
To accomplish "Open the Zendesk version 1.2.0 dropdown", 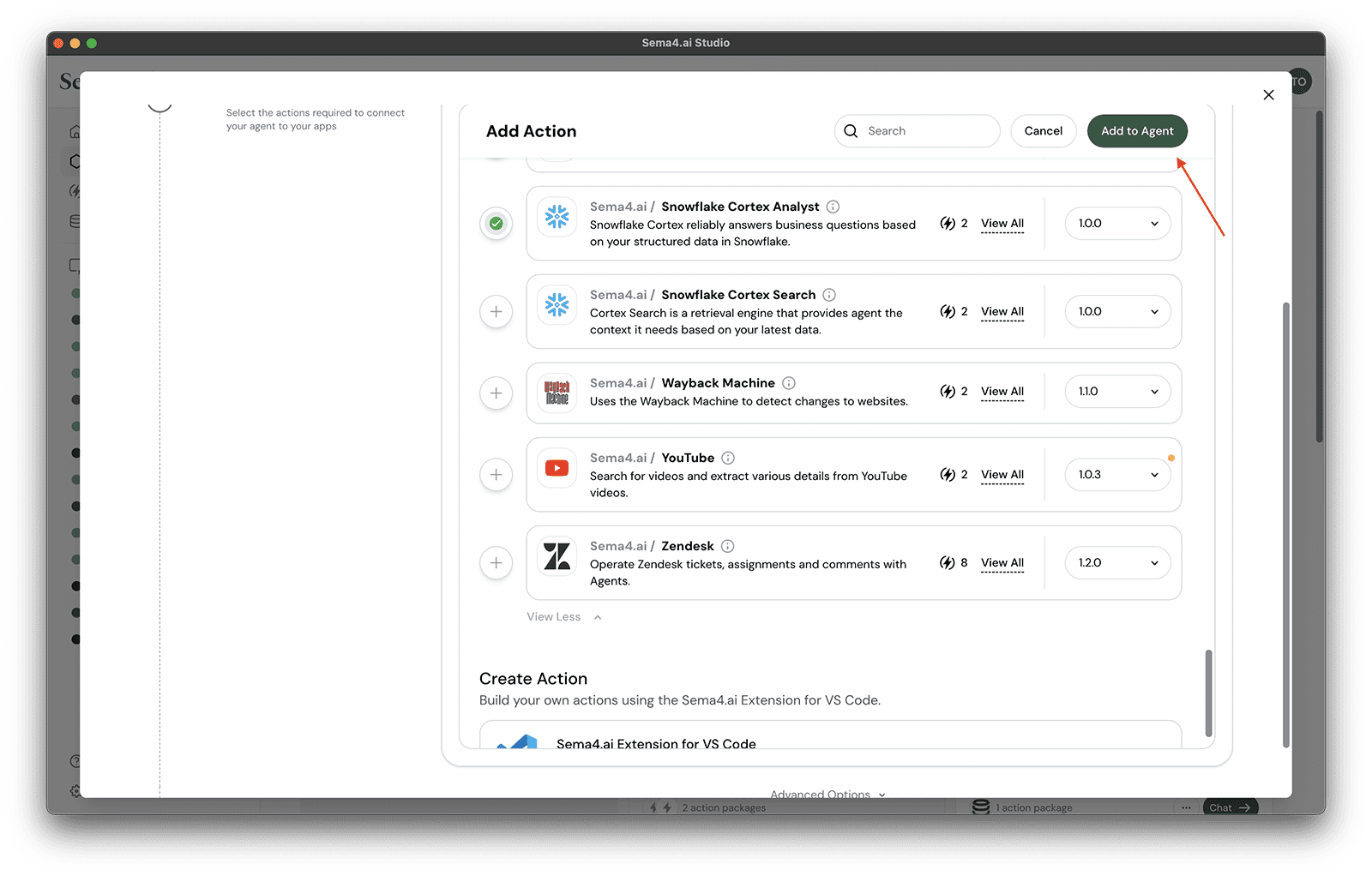I will (1117, 563).
